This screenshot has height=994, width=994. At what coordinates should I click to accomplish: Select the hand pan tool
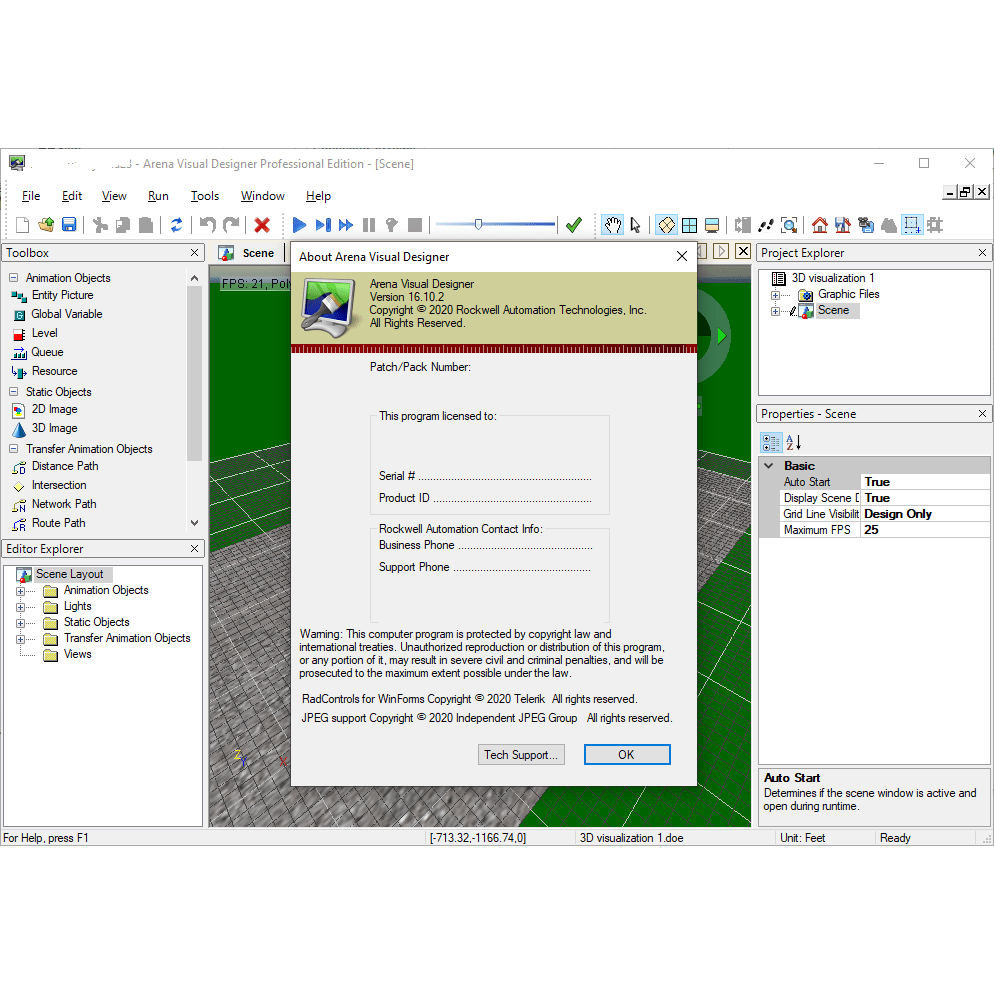click(x=612, y=225)
